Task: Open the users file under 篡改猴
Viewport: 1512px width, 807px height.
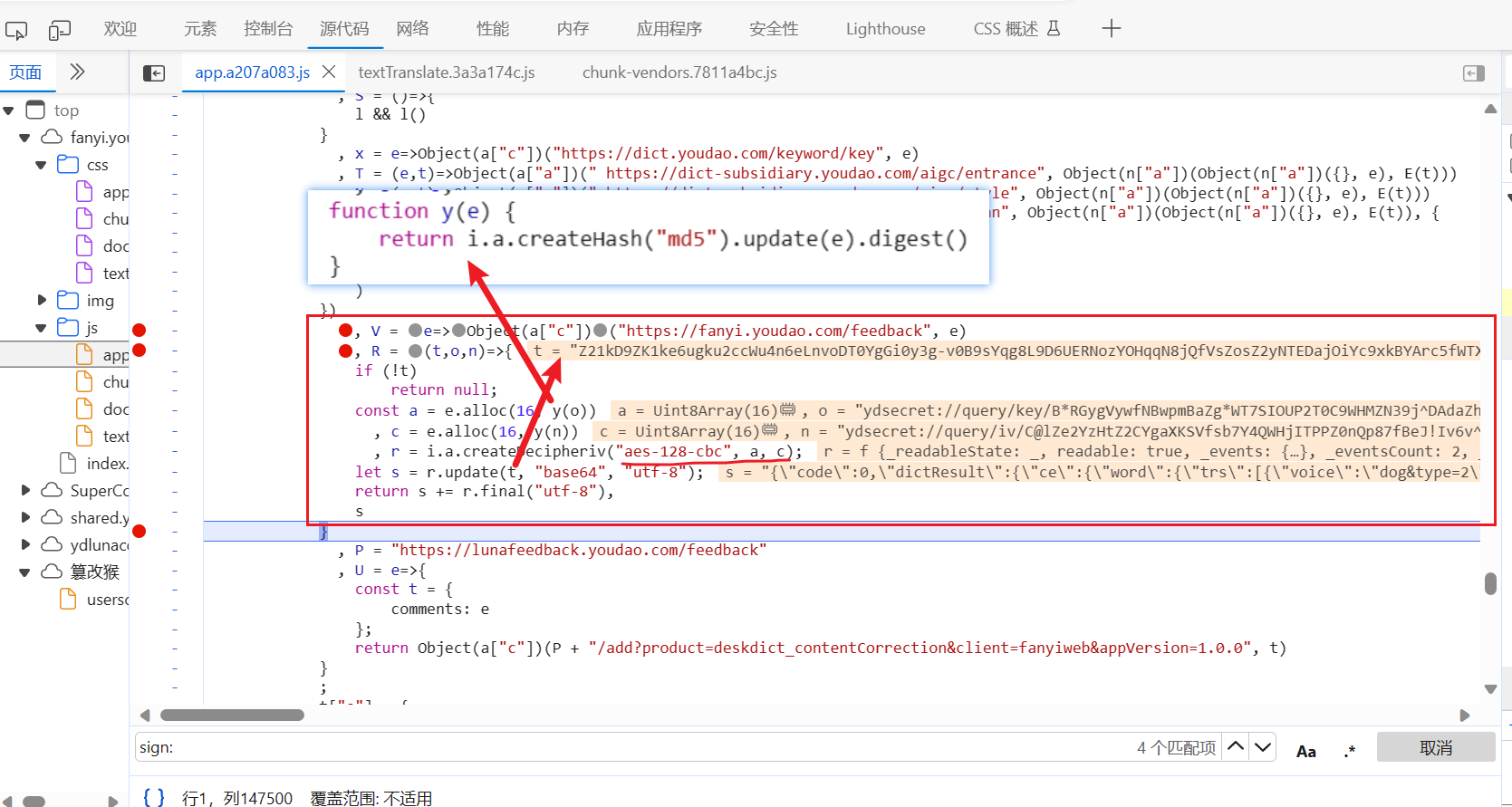Action: 94,599
